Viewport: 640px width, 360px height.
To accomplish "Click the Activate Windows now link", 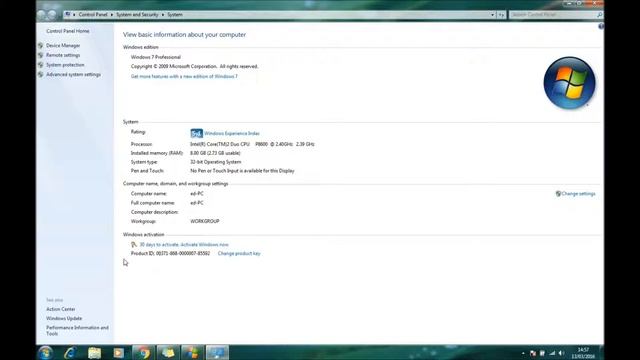I will pyautogui.click(x=204, y=244).
